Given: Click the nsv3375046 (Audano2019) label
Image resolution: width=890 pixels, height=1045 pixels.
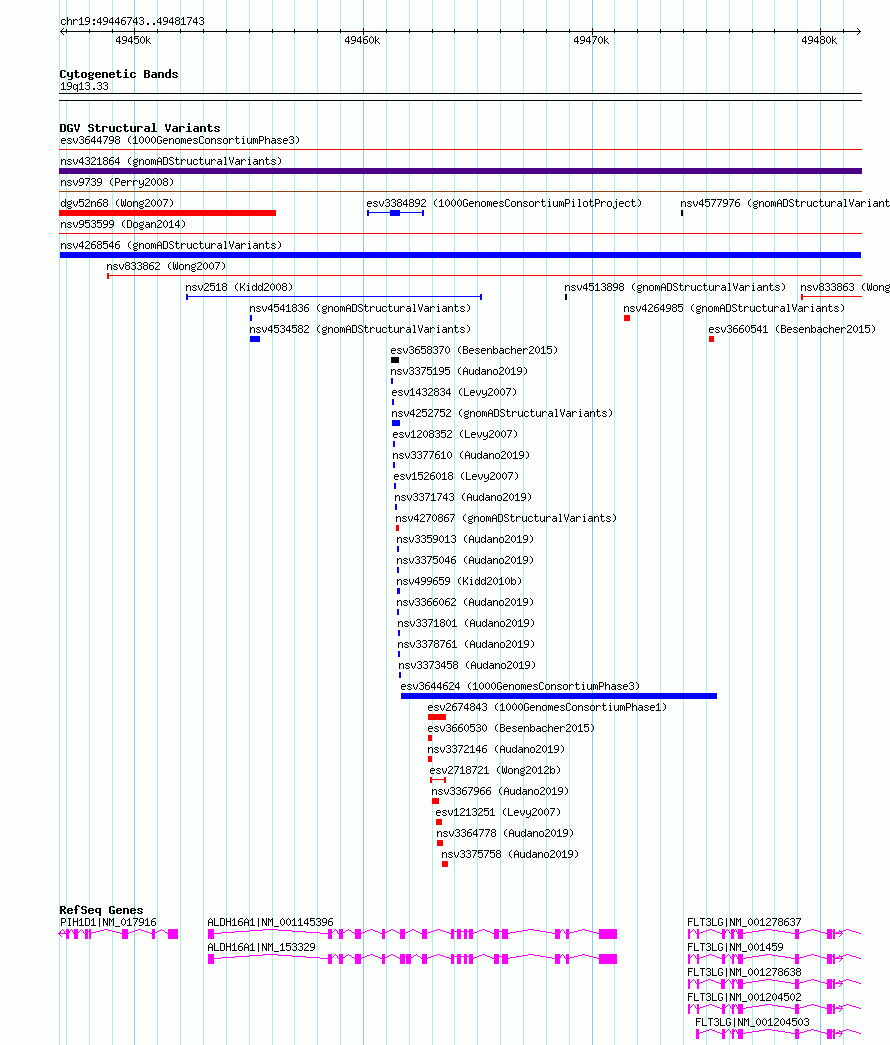Looking at the screenshot, I should (x=465, y=560).
